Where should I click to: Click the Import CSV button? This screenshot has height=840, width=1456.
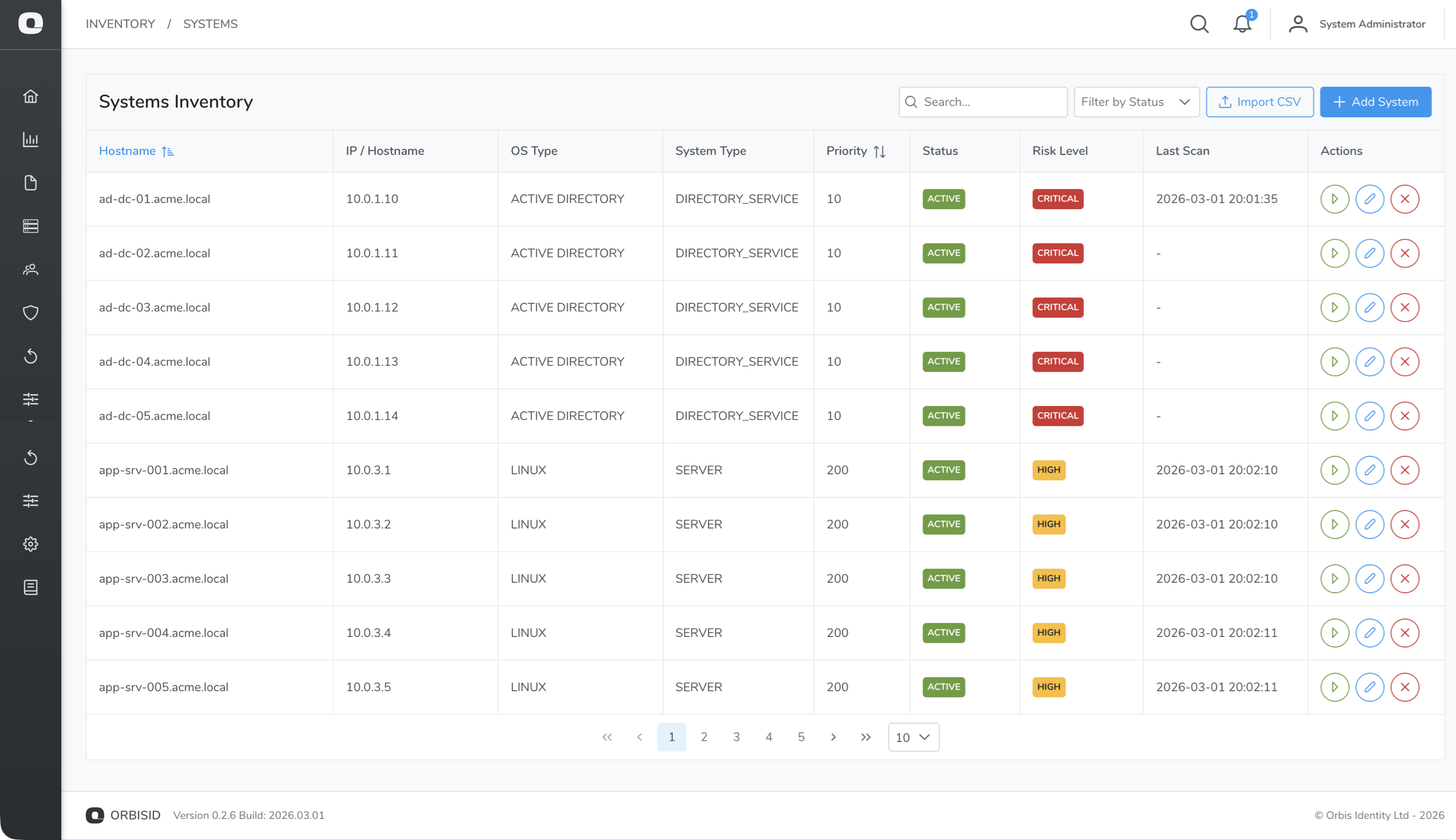[x=1259, y=102]
